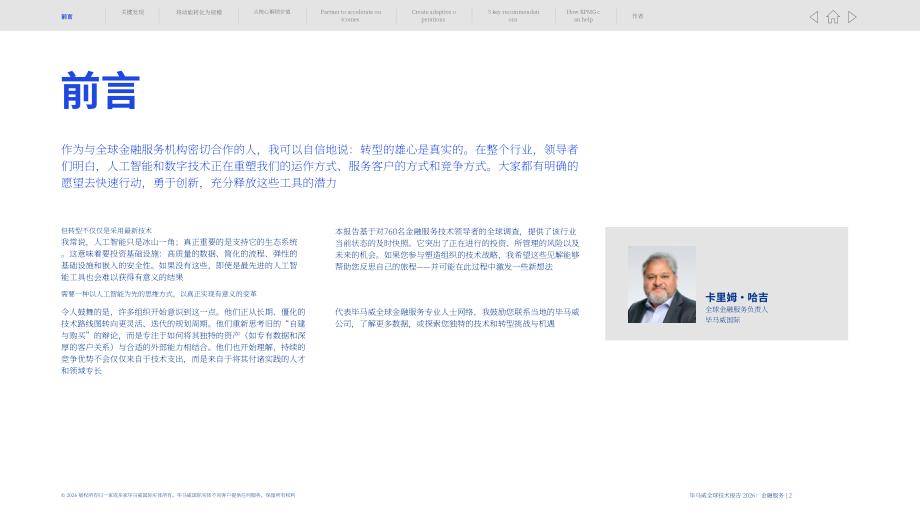
Task: Open the 作者 tab
Action: click(638, 16)
